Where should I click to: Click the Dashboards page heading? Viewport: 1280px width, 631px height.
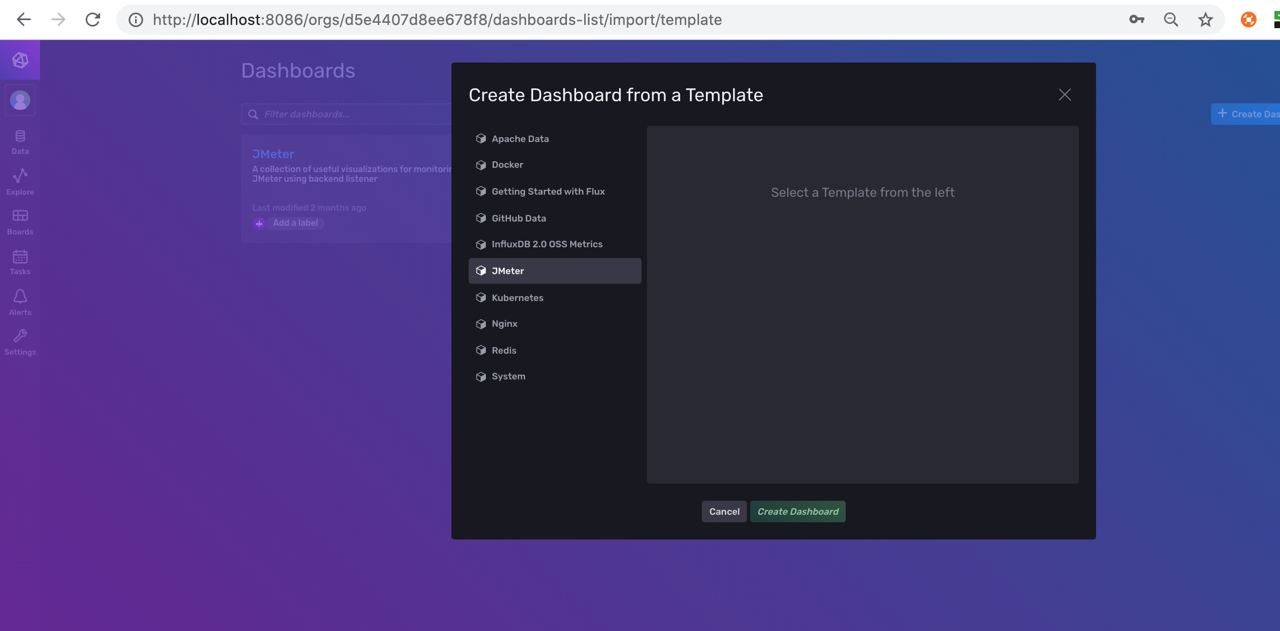point(298,71)
